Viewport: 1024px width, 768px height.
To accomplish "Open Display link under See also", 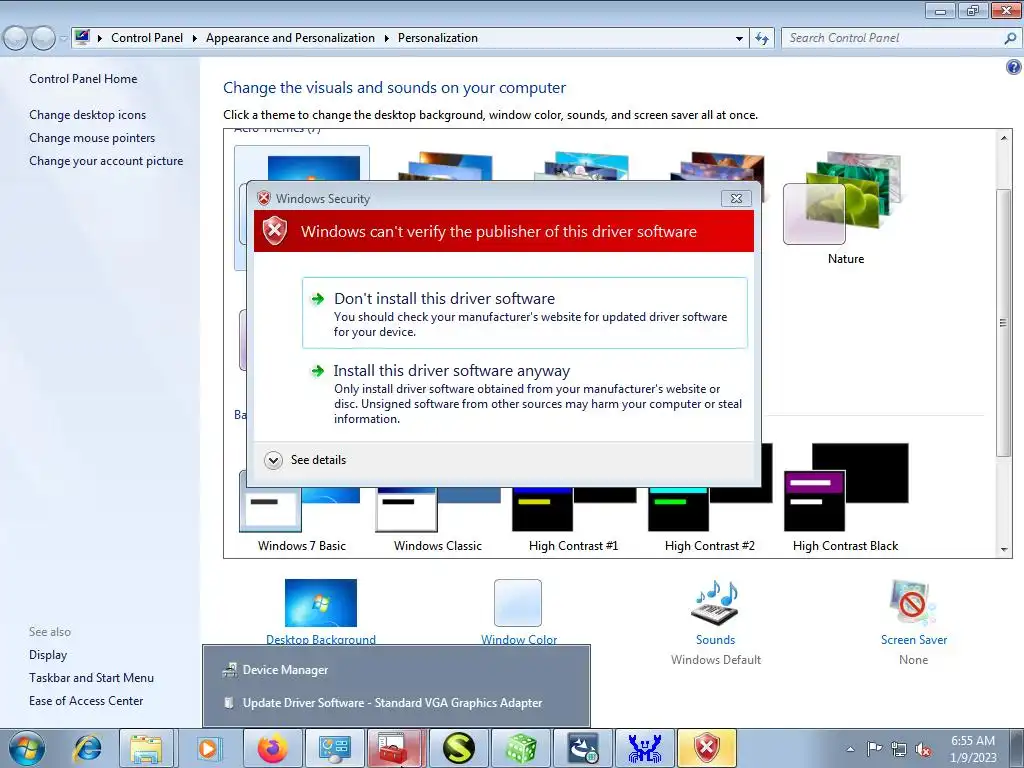I will pos(48,655).
